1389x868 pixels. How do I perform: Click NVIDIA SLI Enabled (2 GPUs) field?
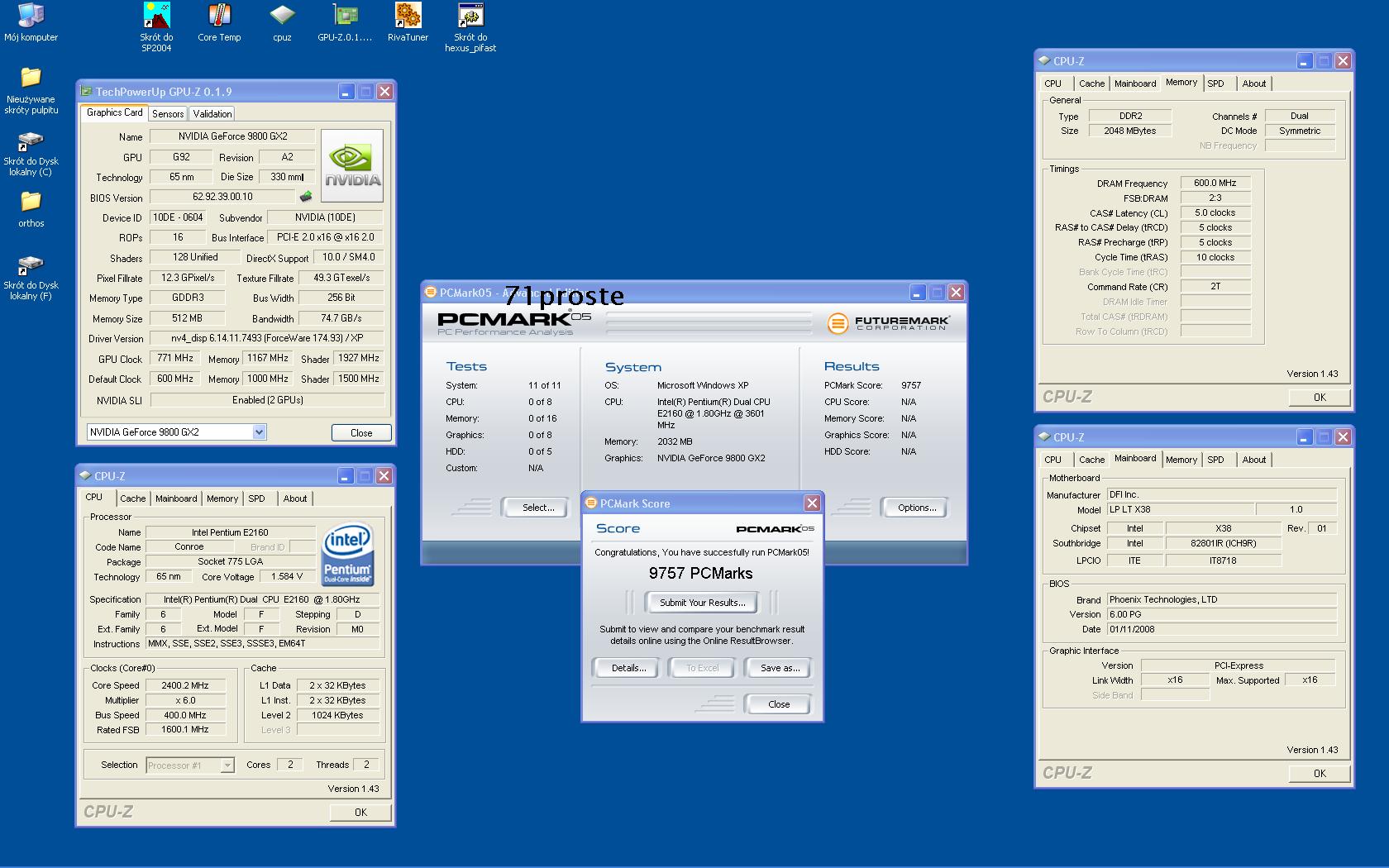tap(267, 399)
